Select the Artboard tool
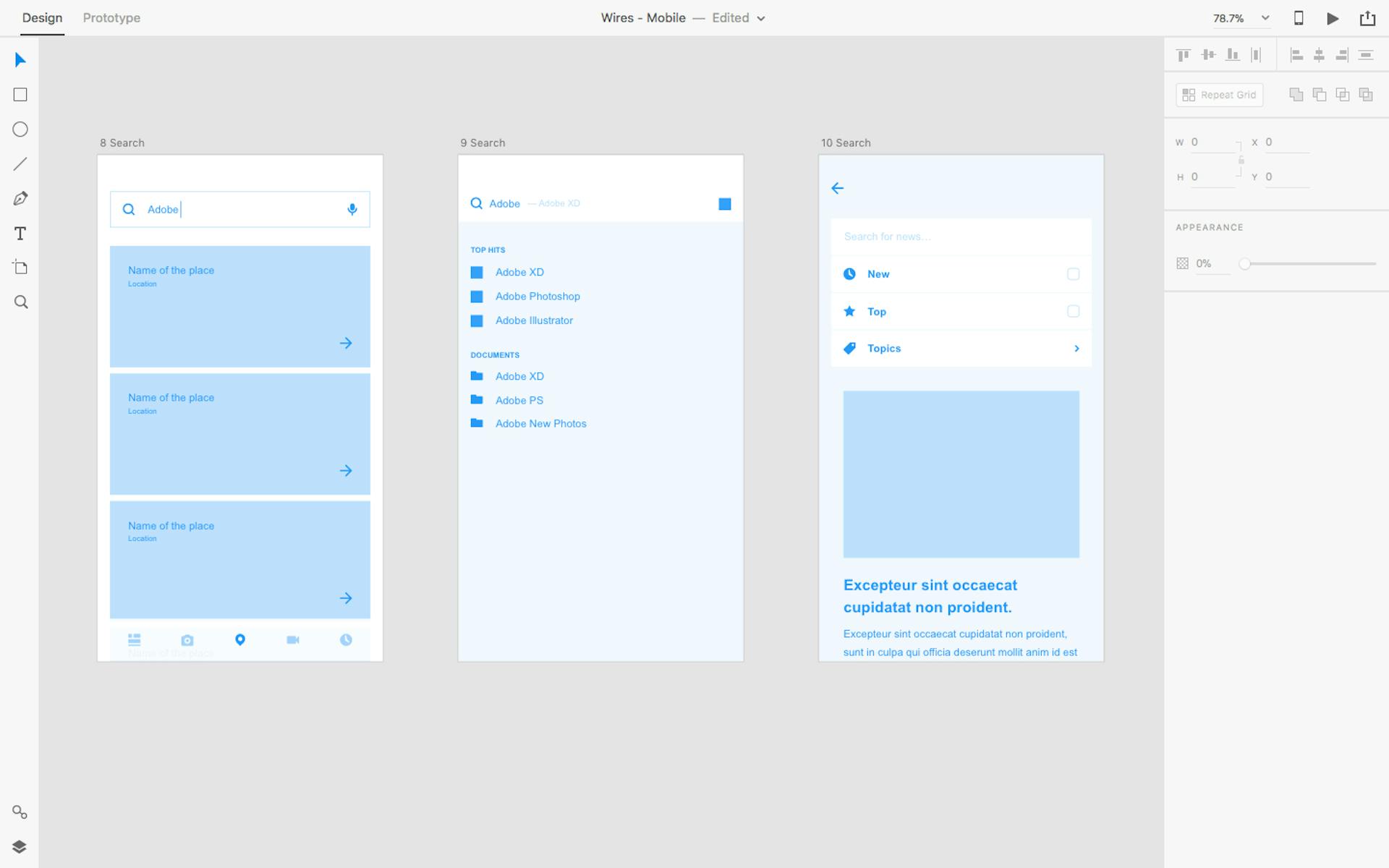1389x868 pixels. (20, 268)
